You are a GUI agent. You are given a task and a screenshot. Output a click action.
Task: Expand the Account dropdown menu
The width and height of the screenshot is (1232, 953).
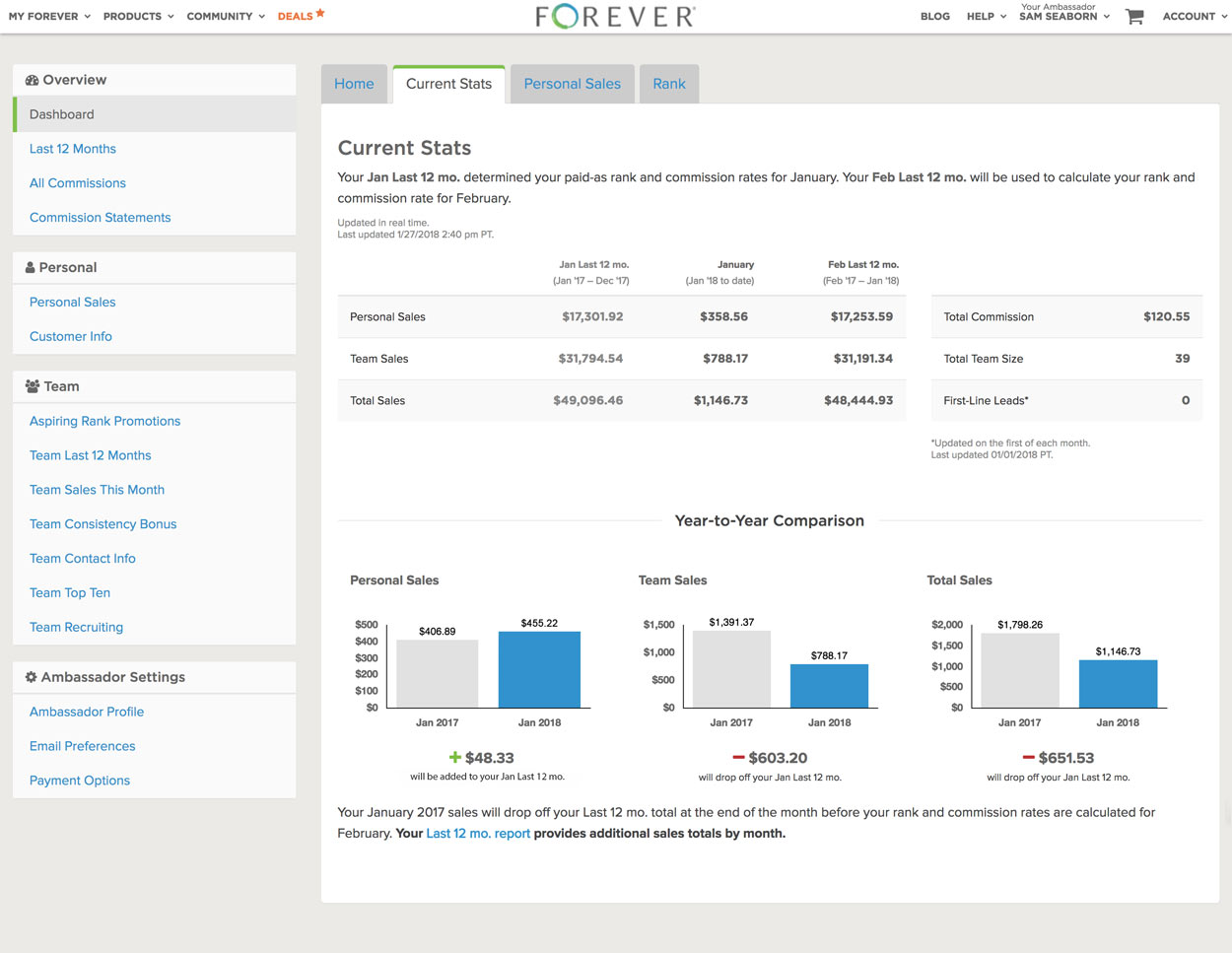[1195, 17]
